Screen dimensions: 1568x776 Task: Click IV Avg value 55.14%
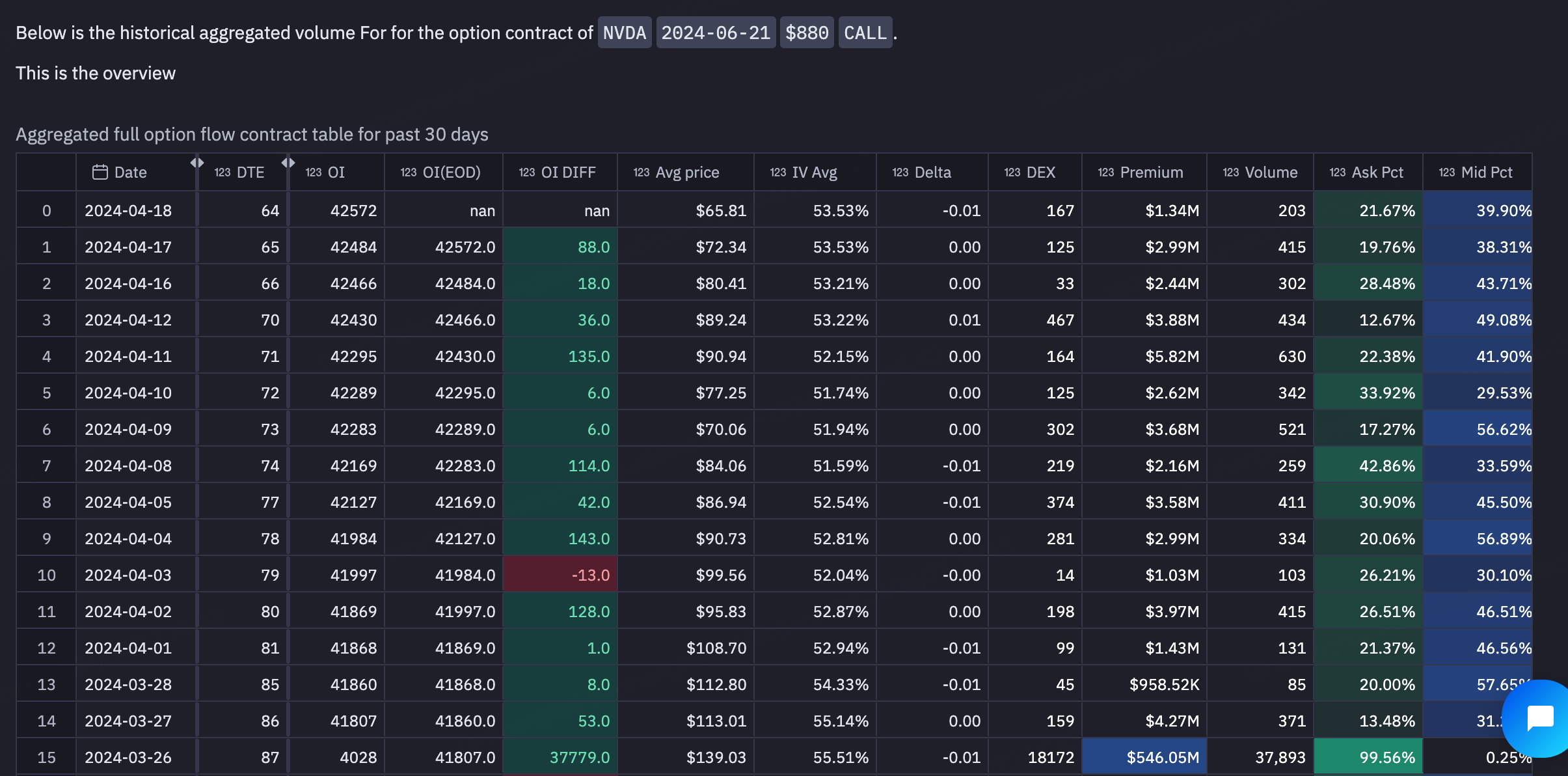click(x=815, y=721)
